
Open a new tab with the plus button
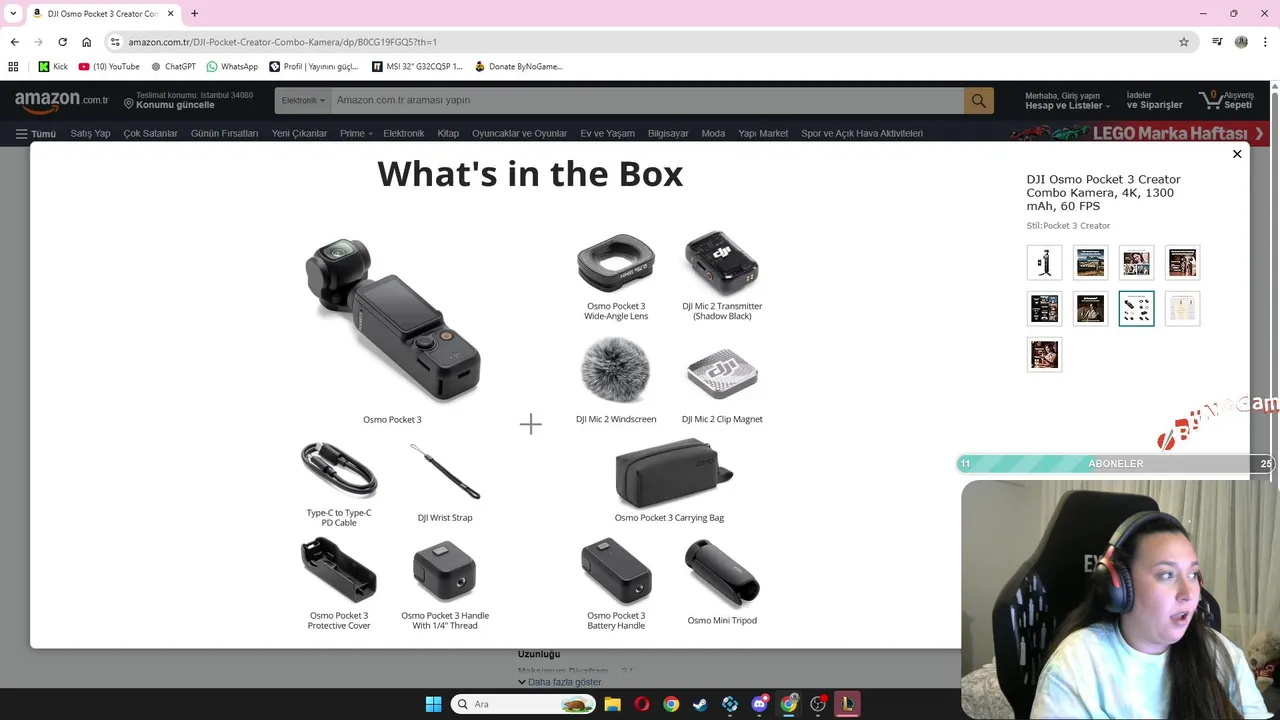tap(194, 14)
